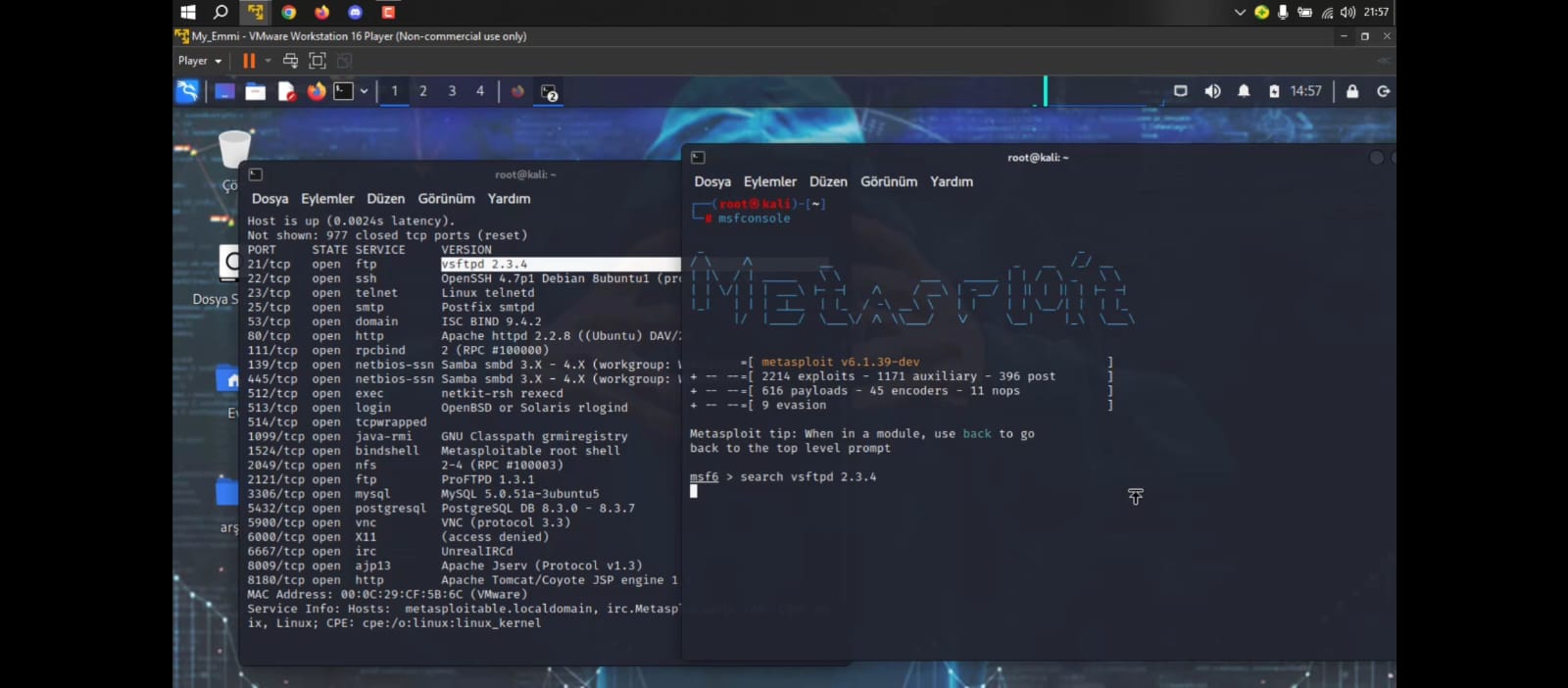Open Yardım menu in the msfconsole terminal
Screen dimensions: 1568x688
(x=952, y=182)
